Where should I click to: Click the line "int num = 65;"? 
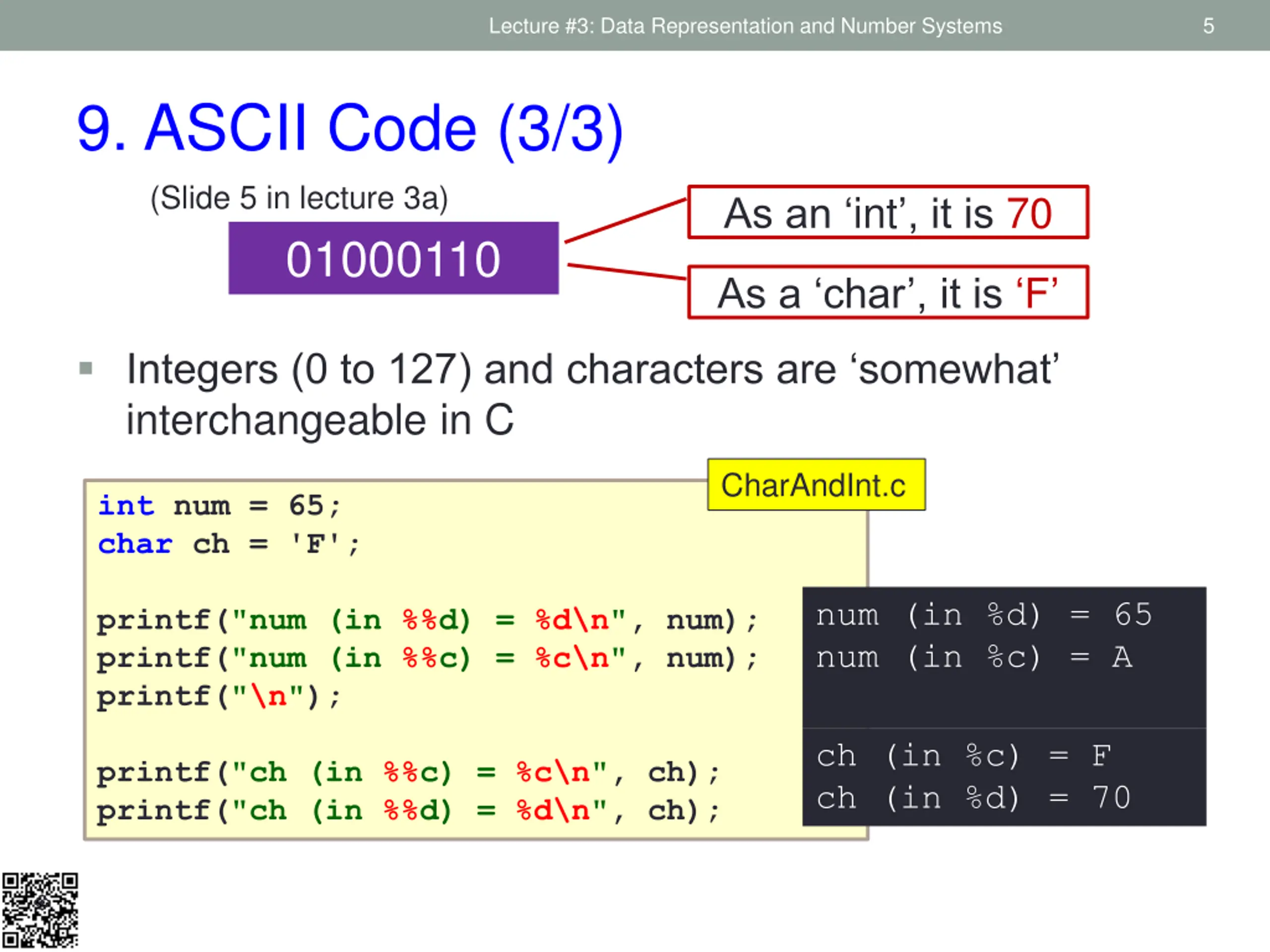pos(219,506)
